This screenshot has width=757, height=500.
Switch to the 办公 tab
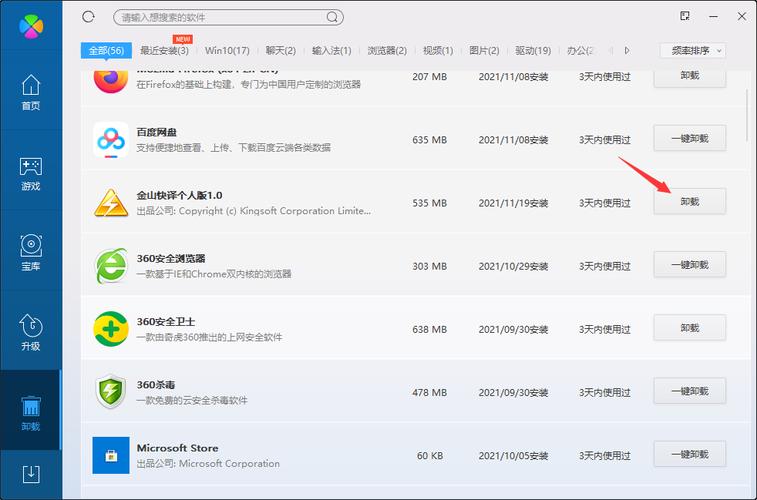coord(580,50)
